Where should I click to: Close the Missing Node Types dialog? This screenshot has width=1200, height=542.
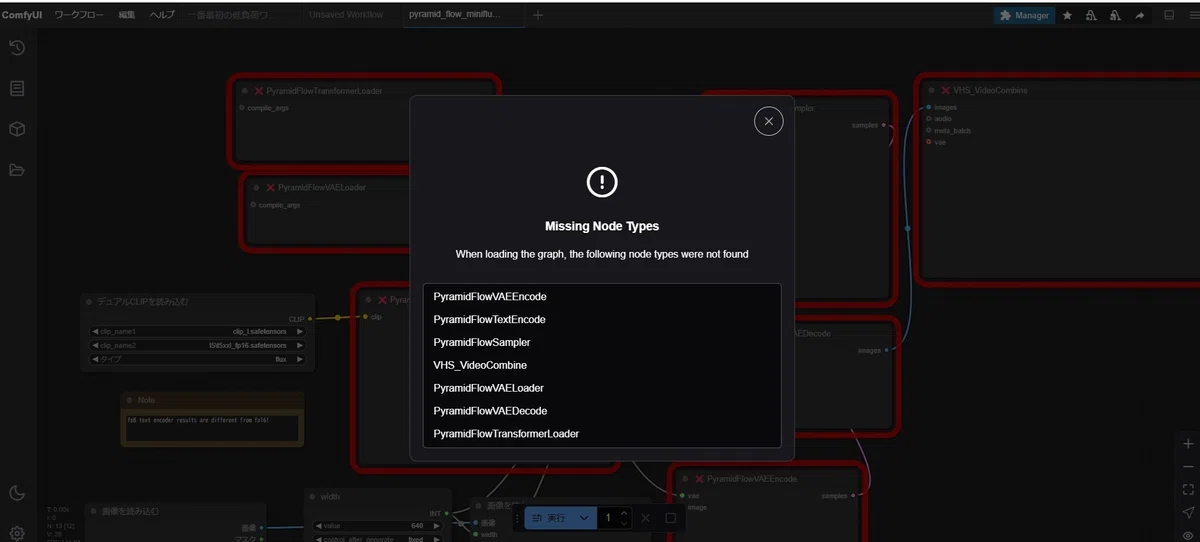(x=768, y=121)
